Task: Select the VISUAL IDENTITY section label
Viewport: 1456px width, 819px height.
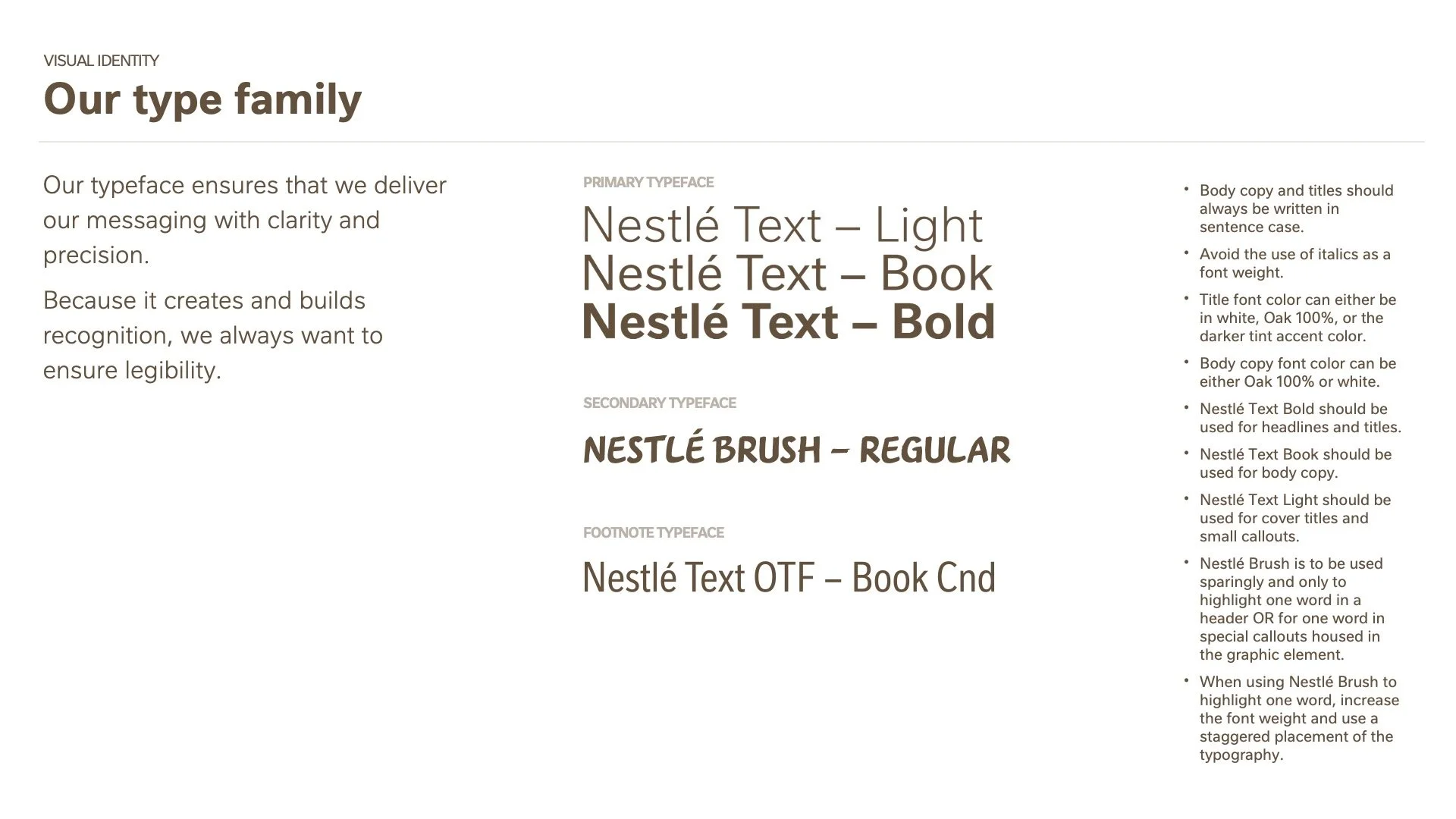Action: 101,61
